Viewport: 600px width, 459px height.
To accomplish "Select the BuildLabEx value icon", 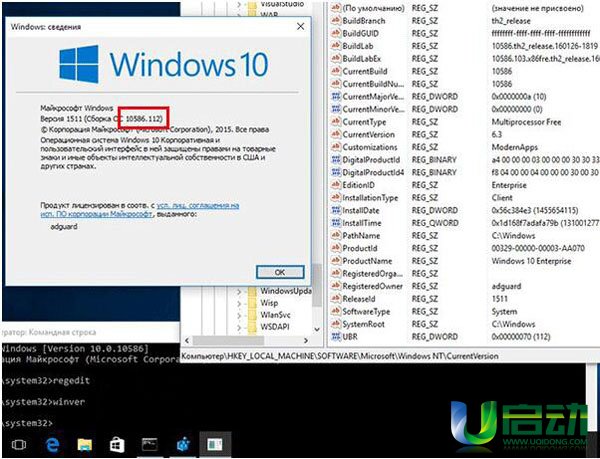I will tap(336, 58).
